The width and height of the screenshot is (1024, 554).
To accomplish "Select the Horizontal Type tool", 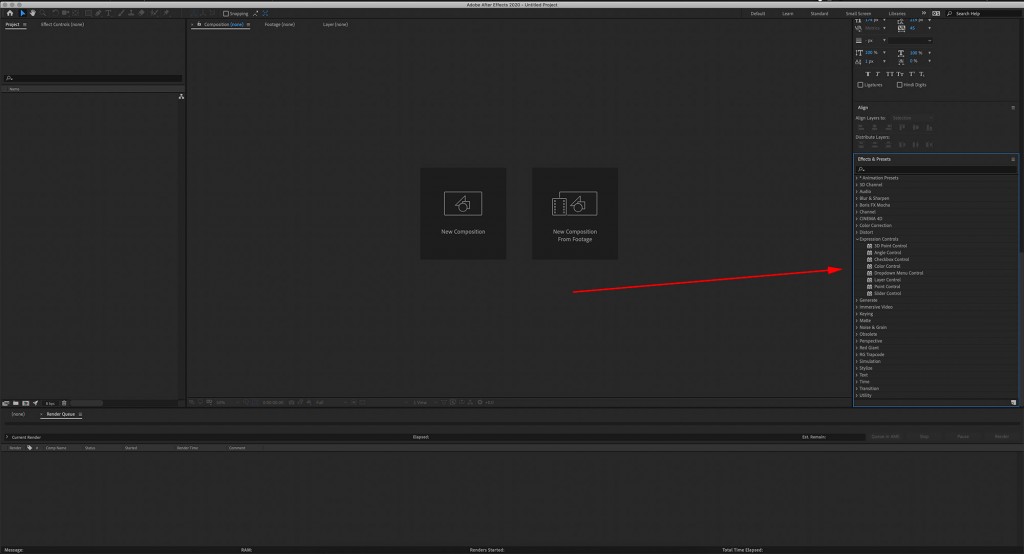I will tap(108, 13).
